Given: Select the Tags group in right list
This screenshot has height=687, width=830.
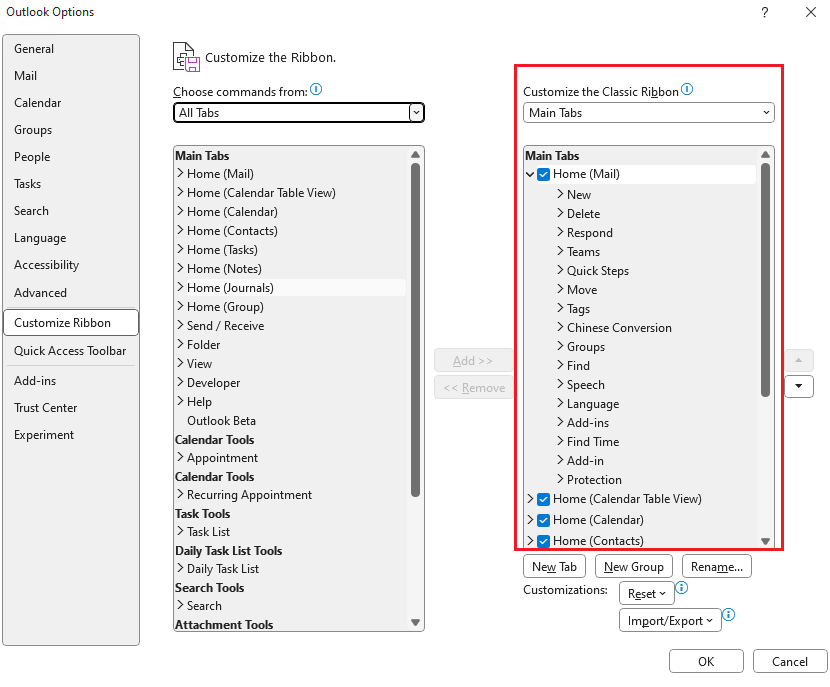Looking at the screenshot, I should [x=578, y=309].
